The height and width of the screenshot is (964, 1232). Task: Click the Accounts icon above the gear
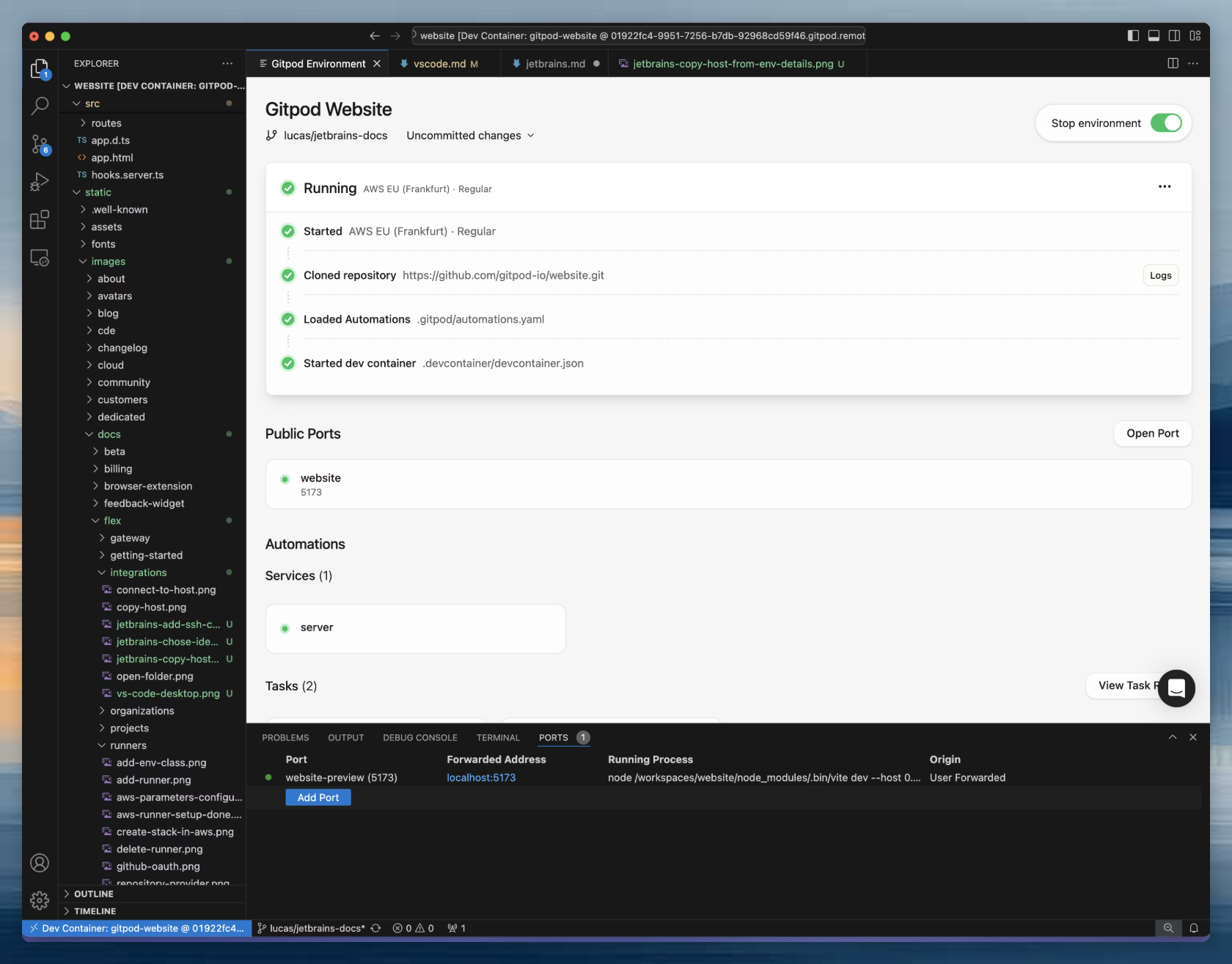point(40,863)
